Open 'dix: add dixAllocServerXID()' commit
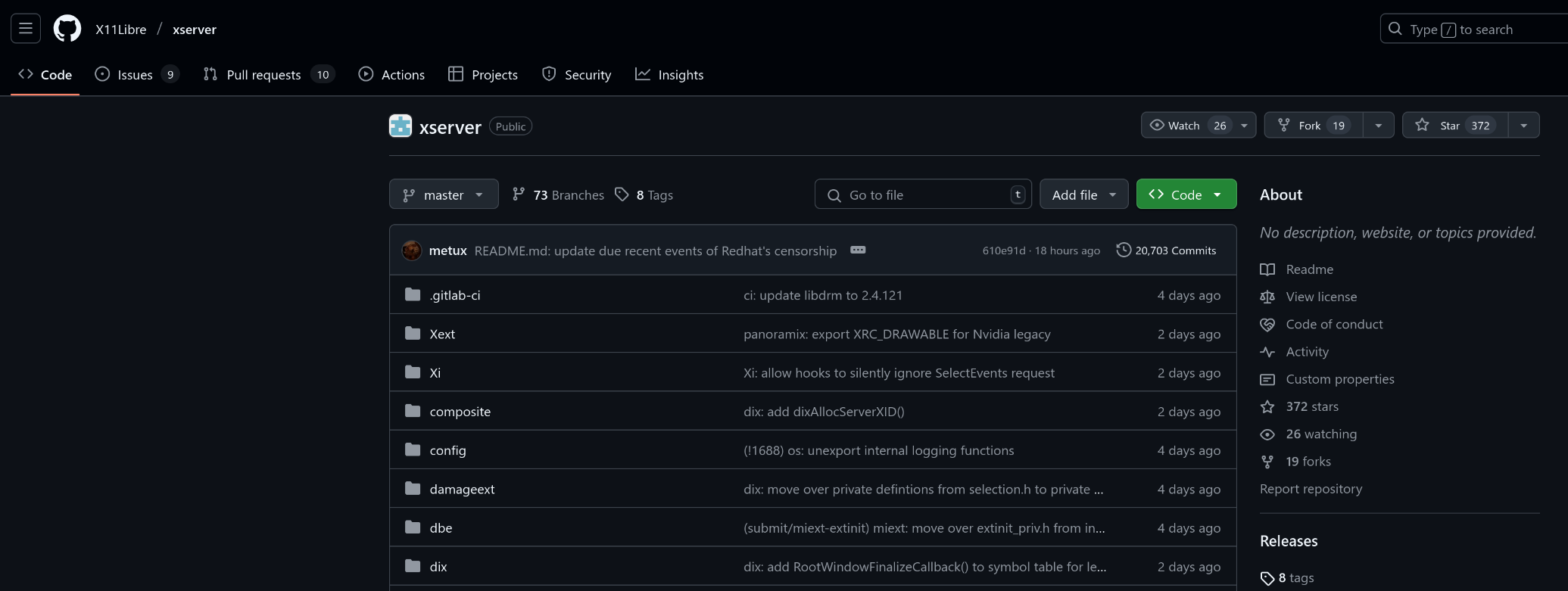1568x591 pixels. coord(824,412)
